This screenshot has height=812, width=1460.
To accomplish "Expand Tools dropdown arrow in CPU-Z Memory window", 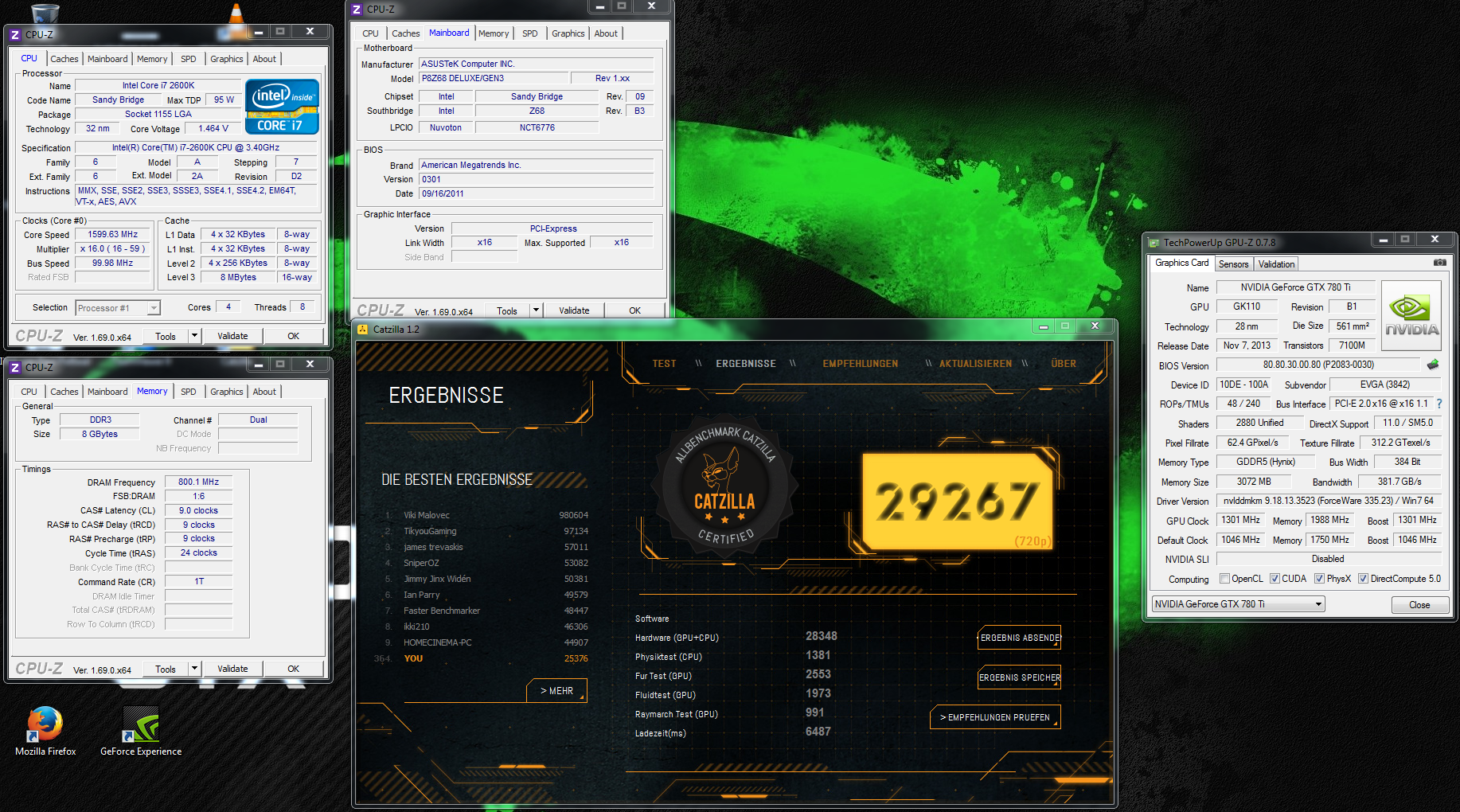I will coord(194,669).
